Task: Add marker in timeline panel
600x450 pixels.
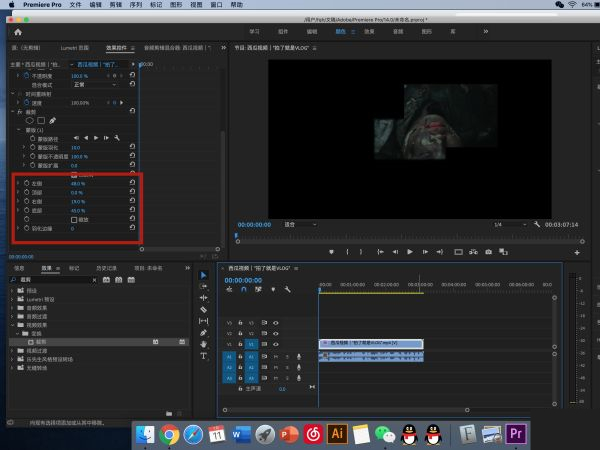Action: tap(273, 290)
